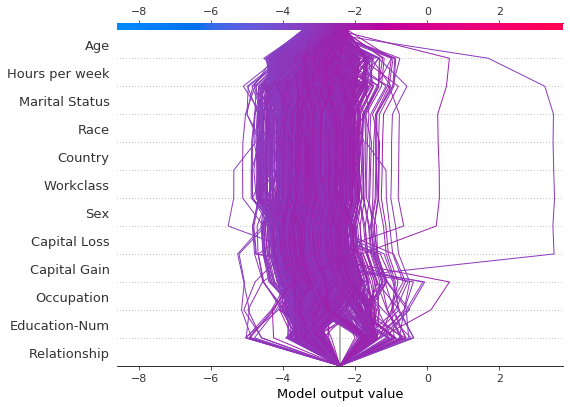Click the Country feature label
Image resolution: width=570 pixels, height=407 pixels.
(83, 158)
